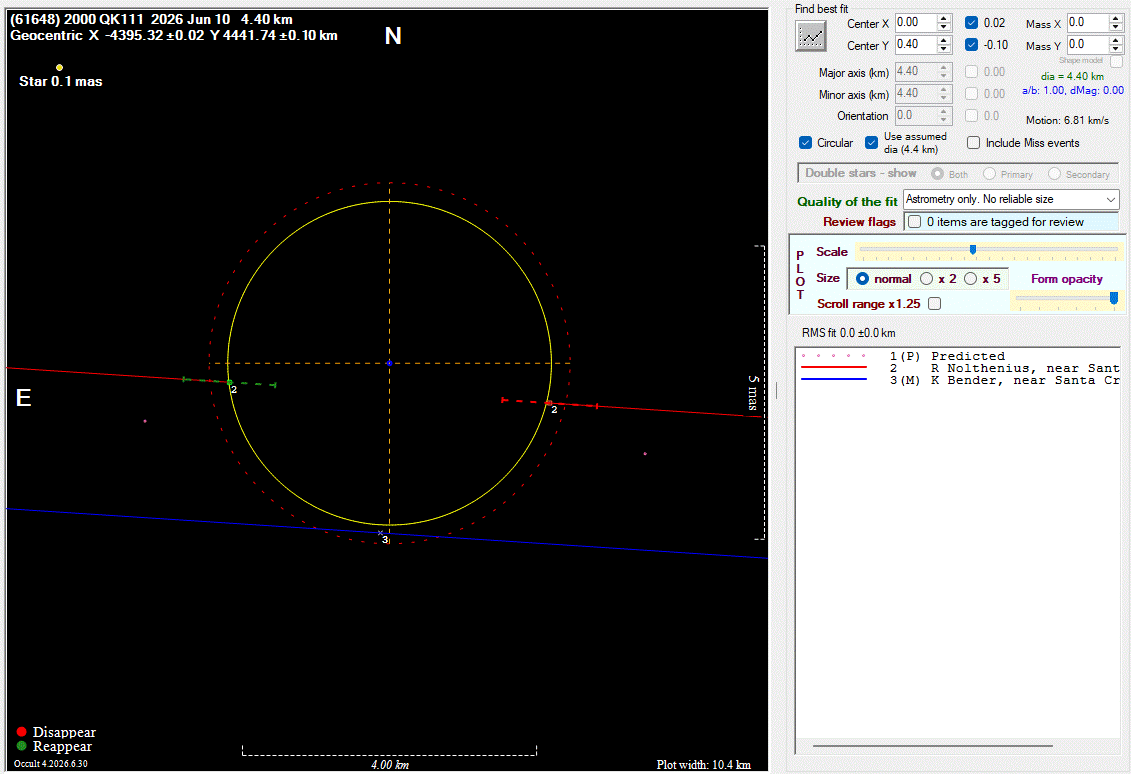Increase Center X with up arrow

pyautogui.click(x=943, y=19)
